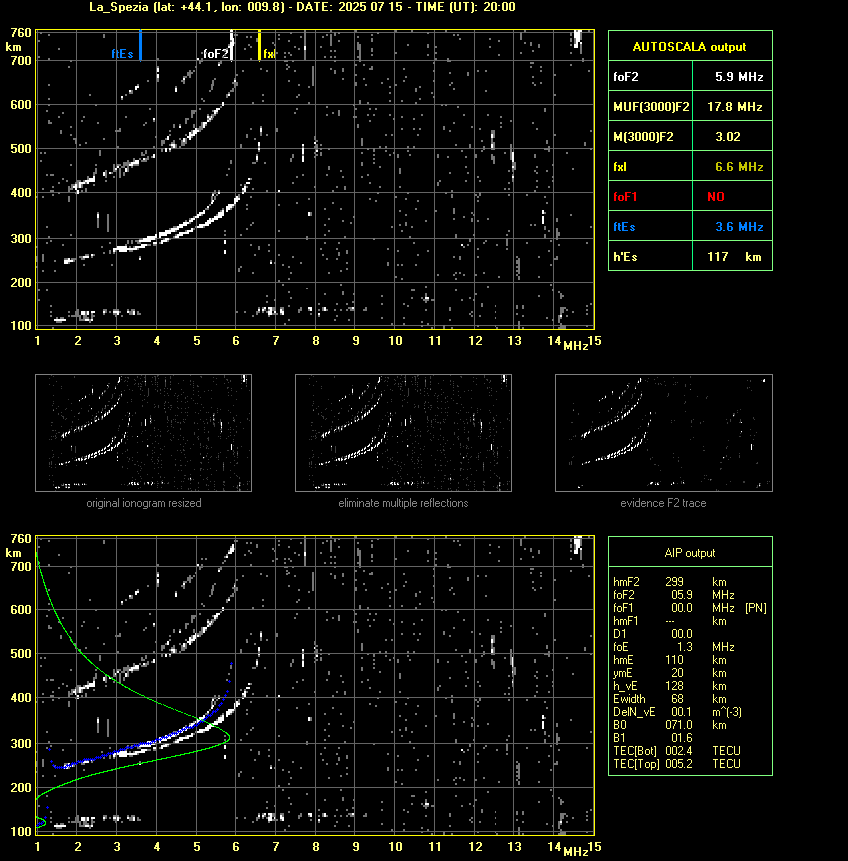Click the 300 km label on lower plot
This screenshot has width=848, height=861.
coord(21,744)
